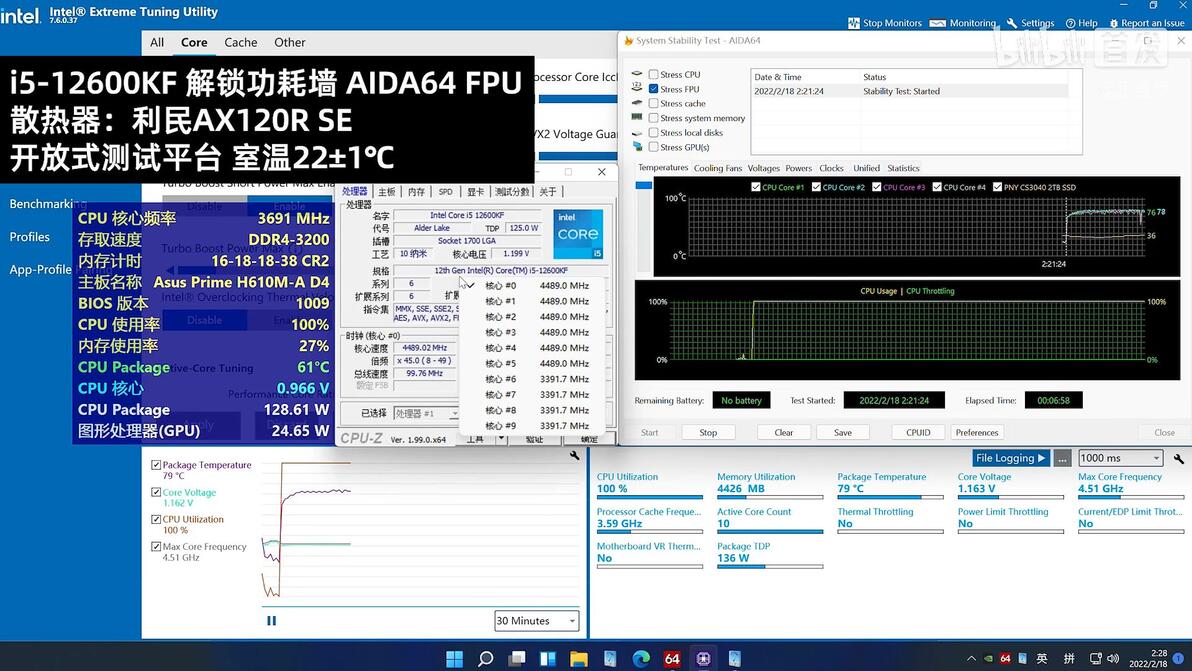This screenshot has width=1192, height=671.
Task: Click the Report an Issue bug icon
Action: pyautogui.click(x=1114, y=23)
